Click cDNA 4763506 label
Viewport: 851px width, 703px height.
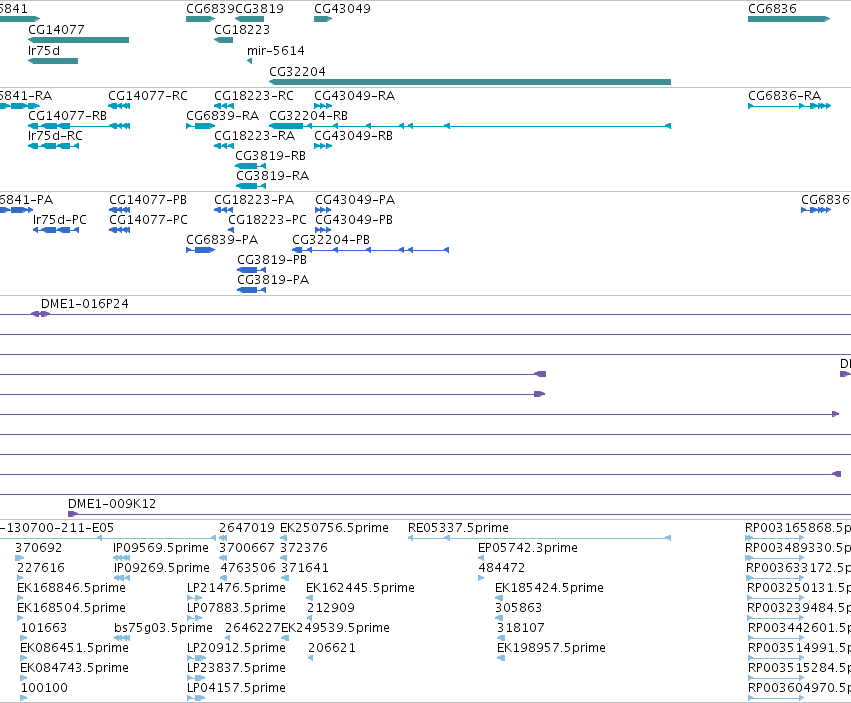248,568
